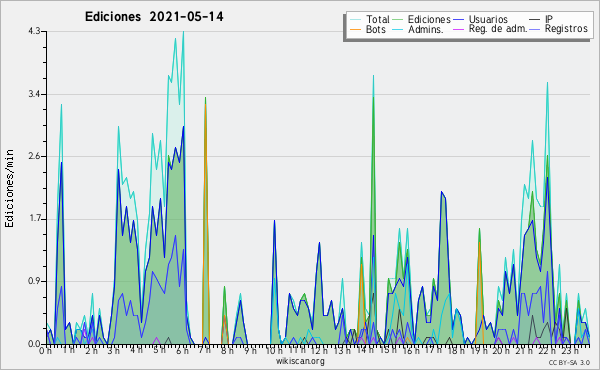This screenshot has height=370, width=600.
Task: Click the 'IP' legend label
Action: pos(549,19)
